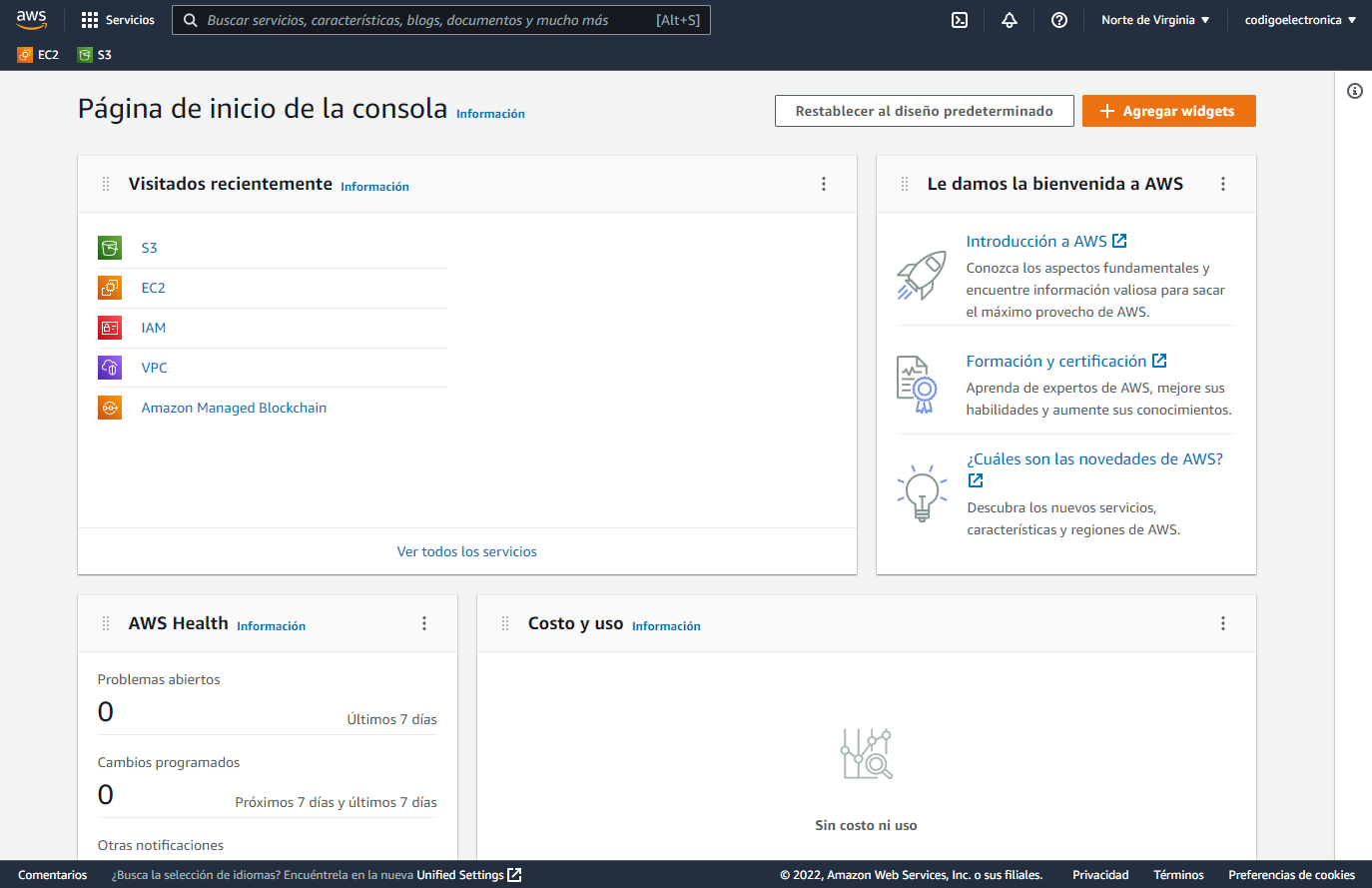The width and height of the screenshot is (1372, 888).
Task: Open Introducción a AWS link
Action: (x=1046, y=241)
